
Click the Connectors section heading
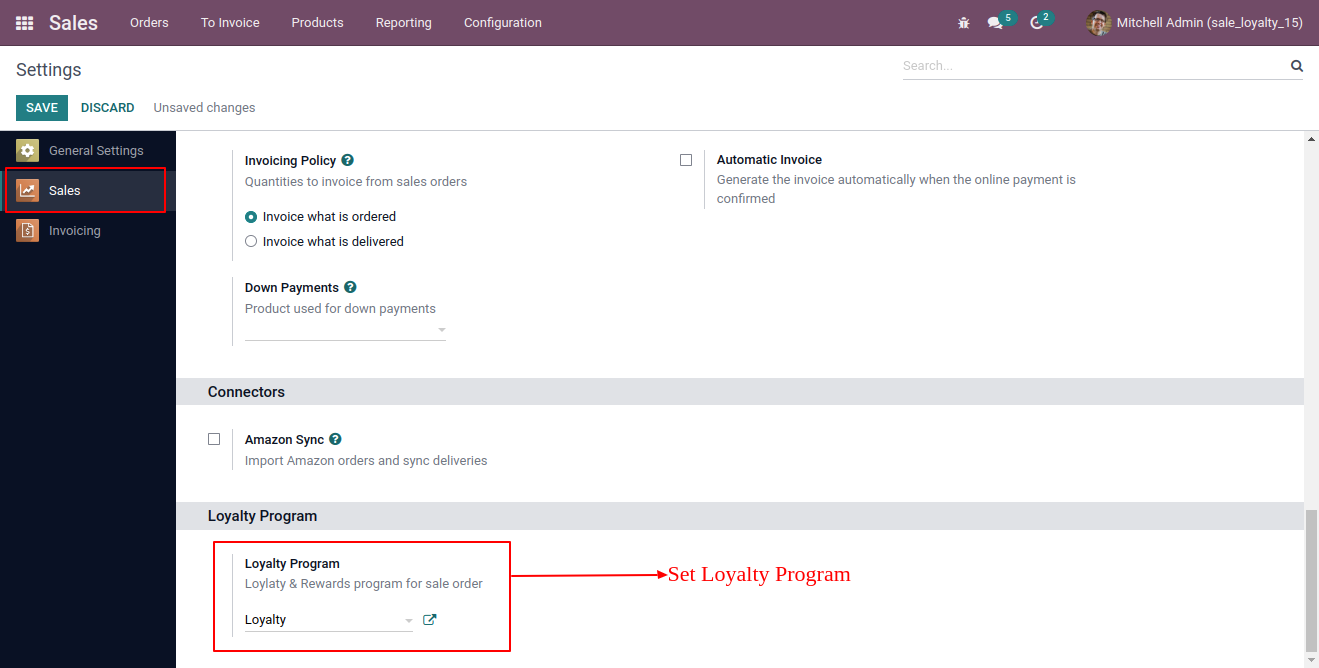pyautogui.click(x=246, y=392)
